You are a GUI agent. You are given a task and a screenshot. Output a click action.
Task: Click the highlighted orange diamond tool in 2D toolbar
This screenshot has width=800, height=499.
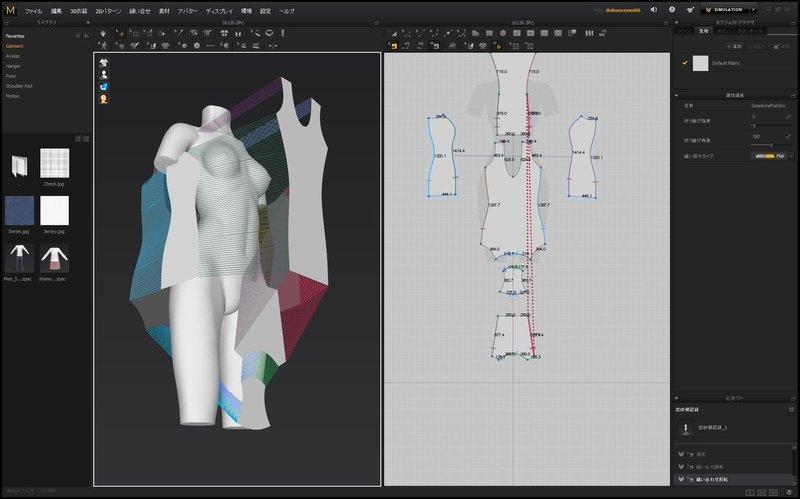(x=498, y=45)
